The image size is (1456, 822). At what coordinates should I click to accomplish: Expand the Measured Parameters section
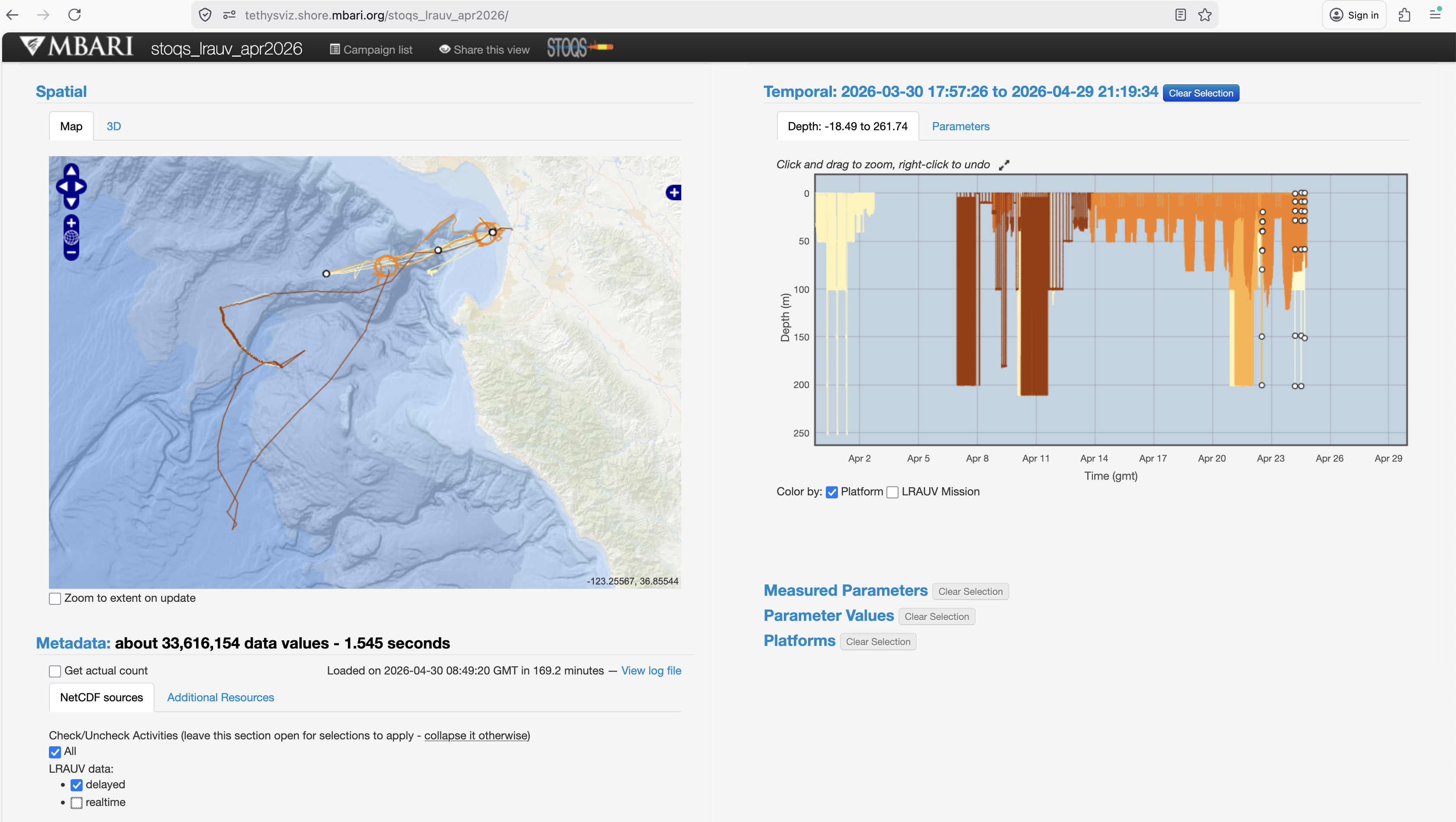point(846,591)
